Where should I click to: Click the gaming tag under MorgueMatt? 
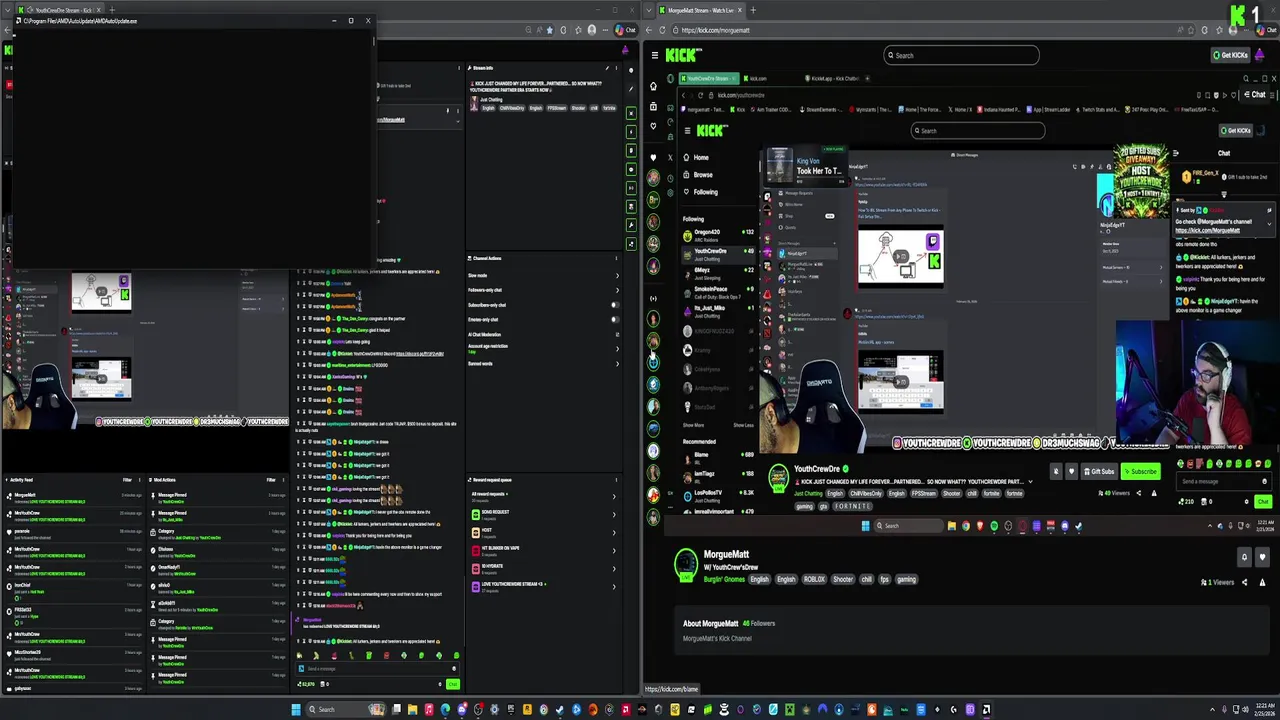[x=906, y=580]
